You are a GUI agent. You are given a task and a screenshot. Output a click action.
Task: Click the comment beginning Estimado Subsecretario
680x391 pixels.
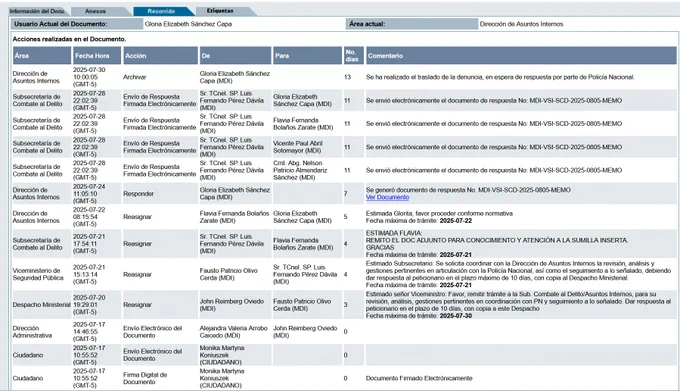click(x=518, y=274)
